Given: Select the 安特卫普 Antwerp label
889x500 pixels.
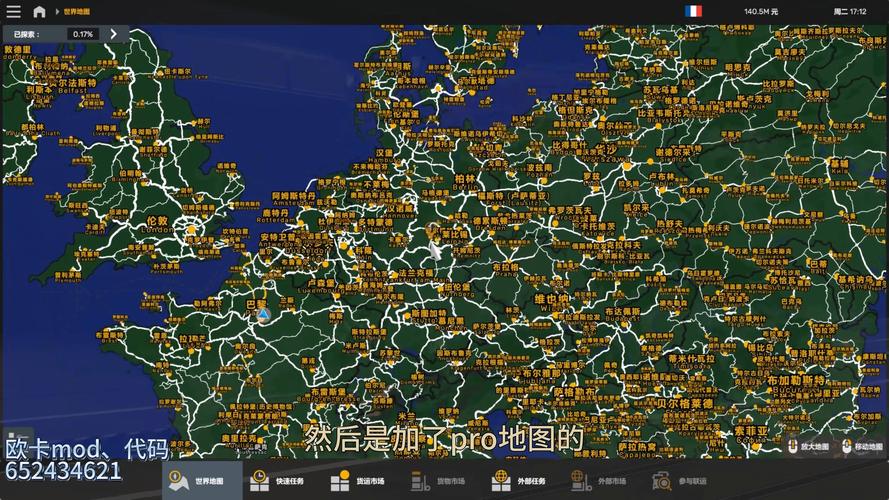Looking at the screenshot, I should (278, 238).
